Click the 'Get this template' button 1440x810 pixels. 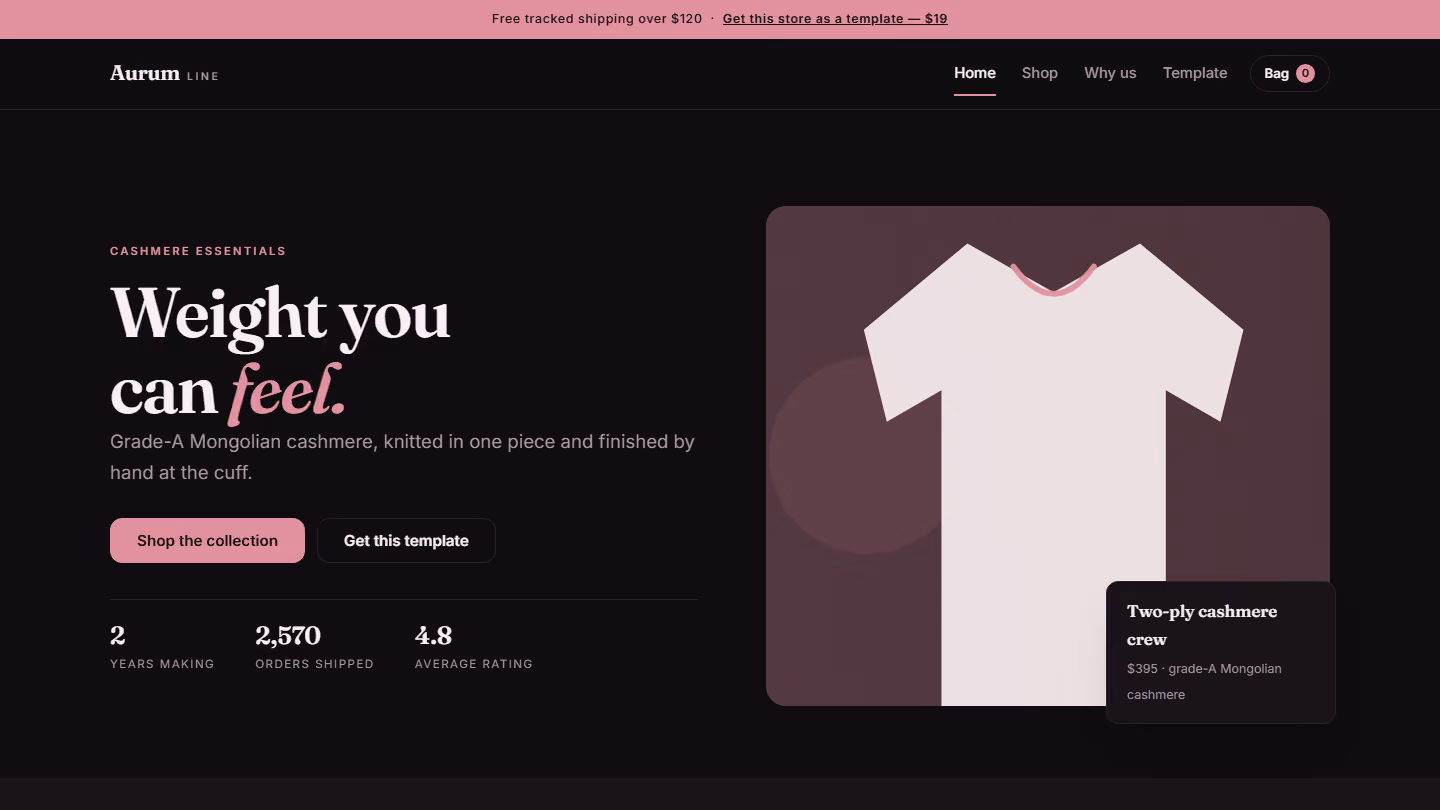click(406, 540)
